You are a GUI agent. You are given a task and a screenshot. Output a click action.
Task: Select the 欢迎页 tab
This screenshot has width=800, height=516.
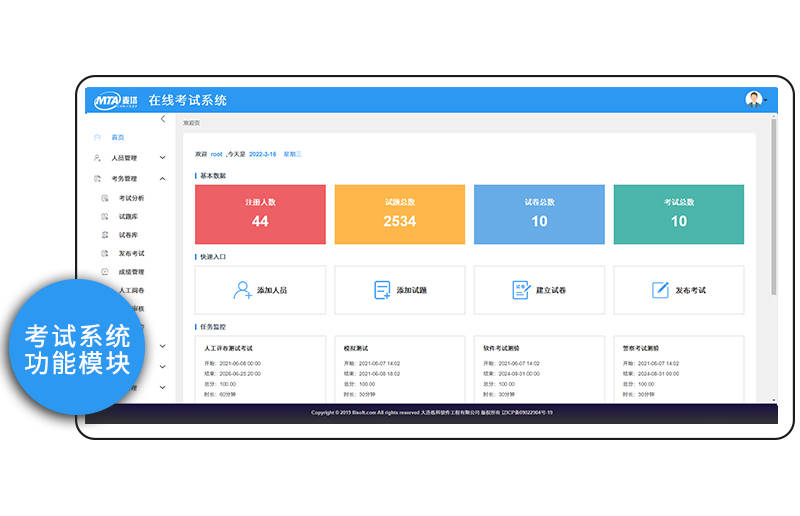191,123
